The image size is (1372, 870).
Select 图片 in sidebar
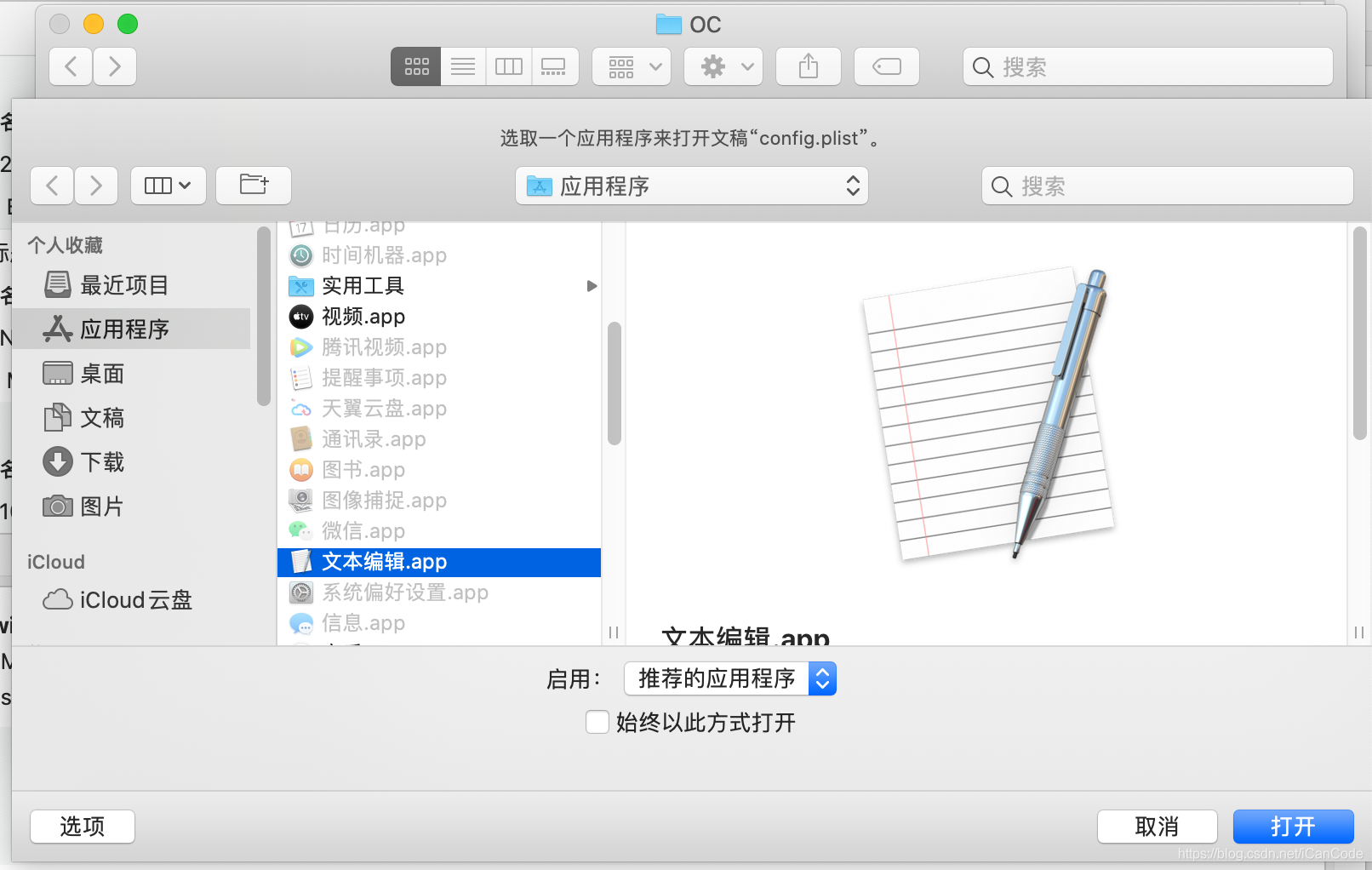point(132,507)
